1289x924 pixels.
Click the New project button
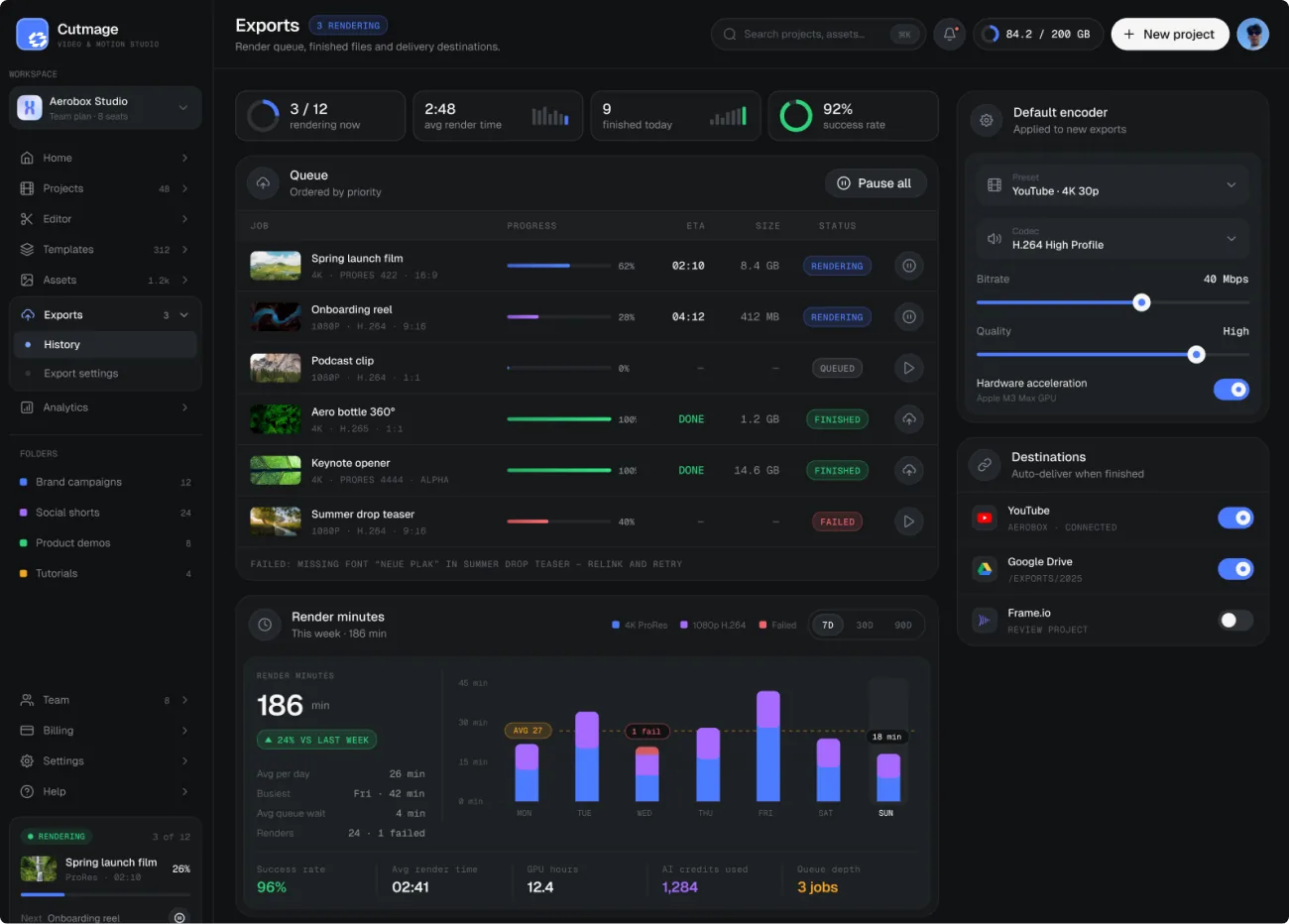pyautogui.click(x=1170, y=34)
